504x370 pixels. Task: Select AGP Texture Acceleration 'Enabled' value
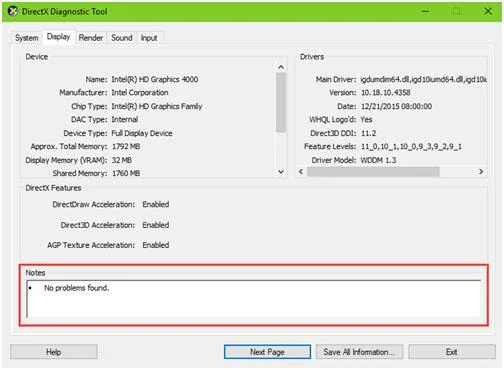click(156, 245)
